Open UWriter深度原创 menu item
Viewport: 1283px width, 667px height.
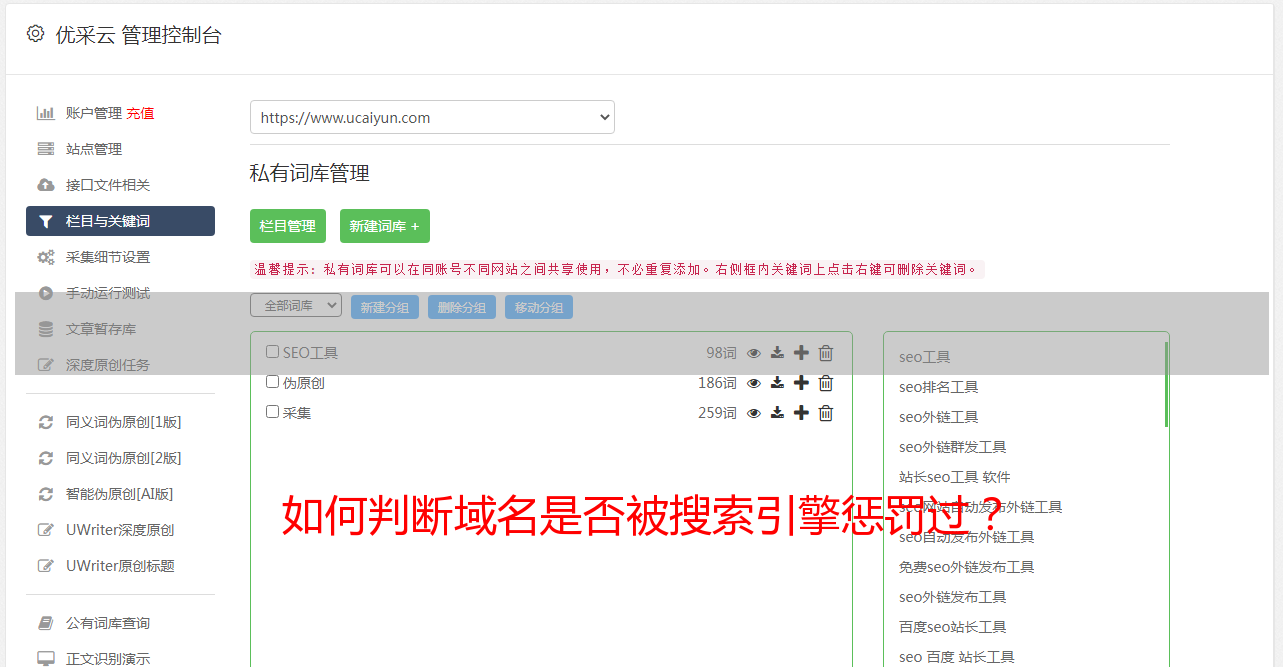[120, 530]
